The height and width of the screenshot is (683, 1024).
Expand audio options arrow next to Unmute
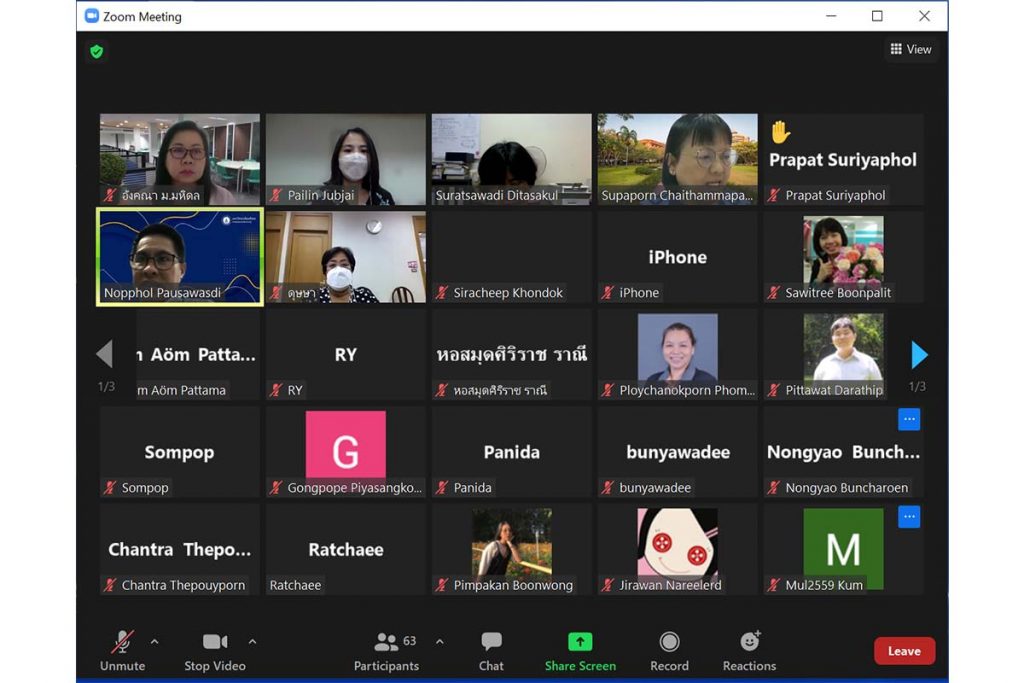tap(154, 642)
